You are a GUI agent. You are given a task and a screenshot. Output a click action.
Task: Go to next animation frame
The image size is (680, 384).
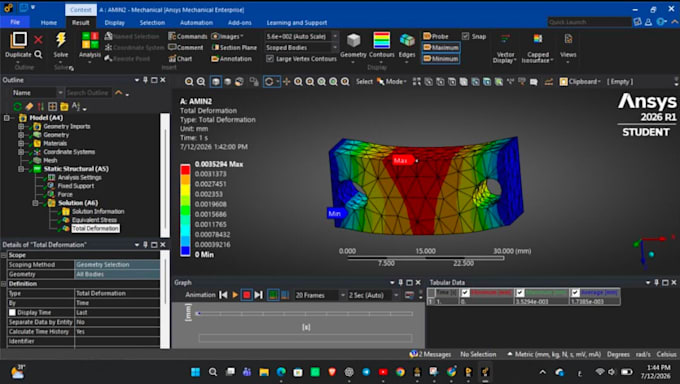coord(259,295)
